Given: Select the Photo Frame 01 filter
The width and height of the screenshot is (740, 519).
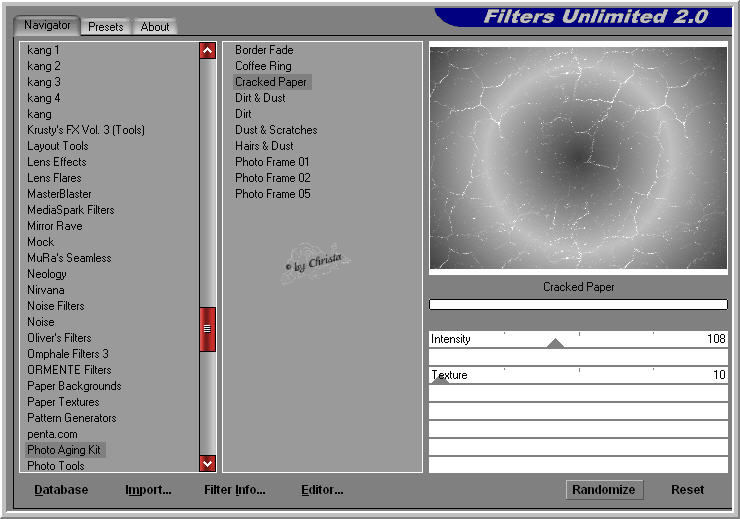Looking at the screenshot, I should pyautogui.click(x=272, y=162).
